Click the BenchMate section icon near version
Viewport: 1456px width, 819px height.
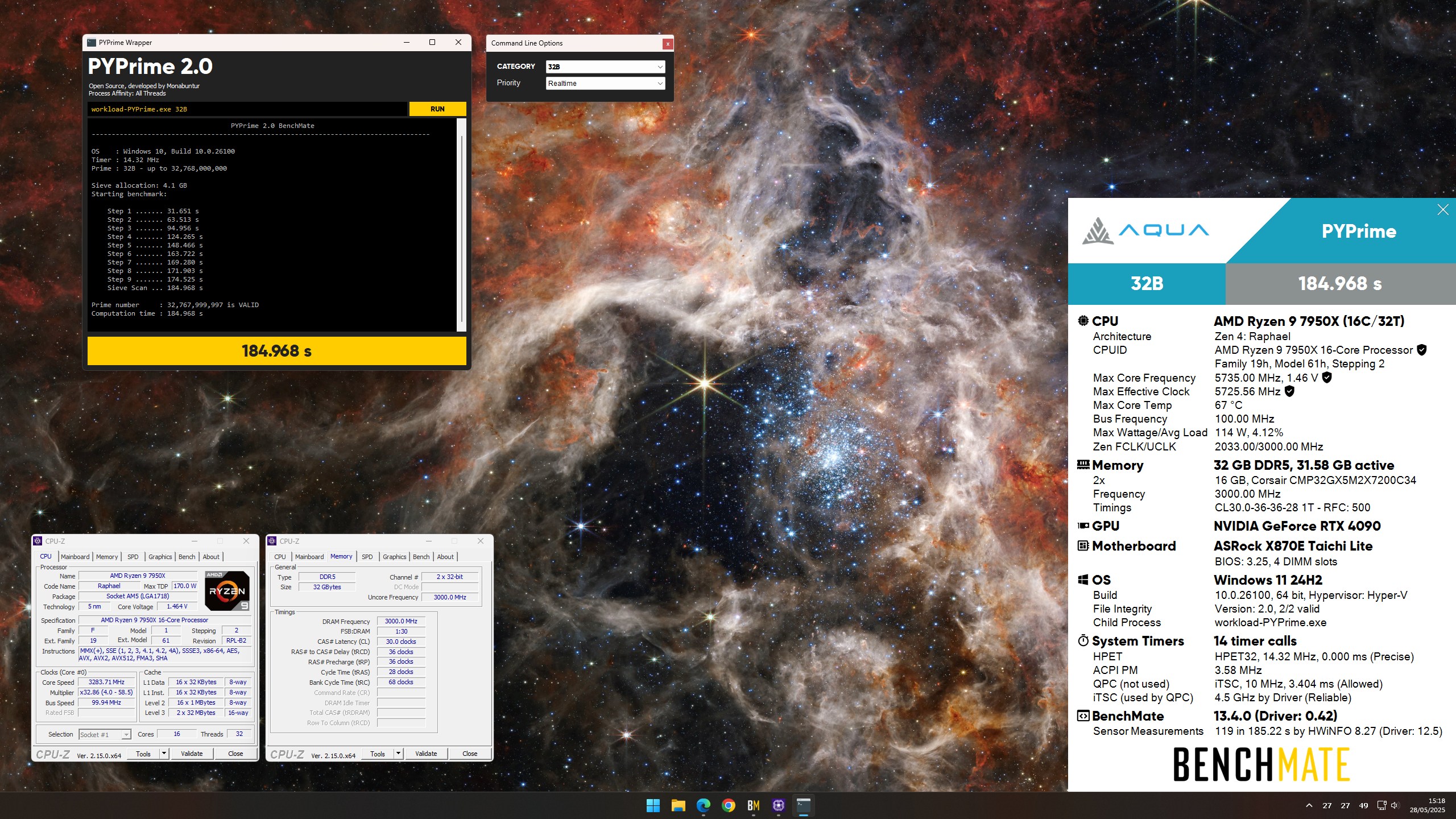(1083, 715)
